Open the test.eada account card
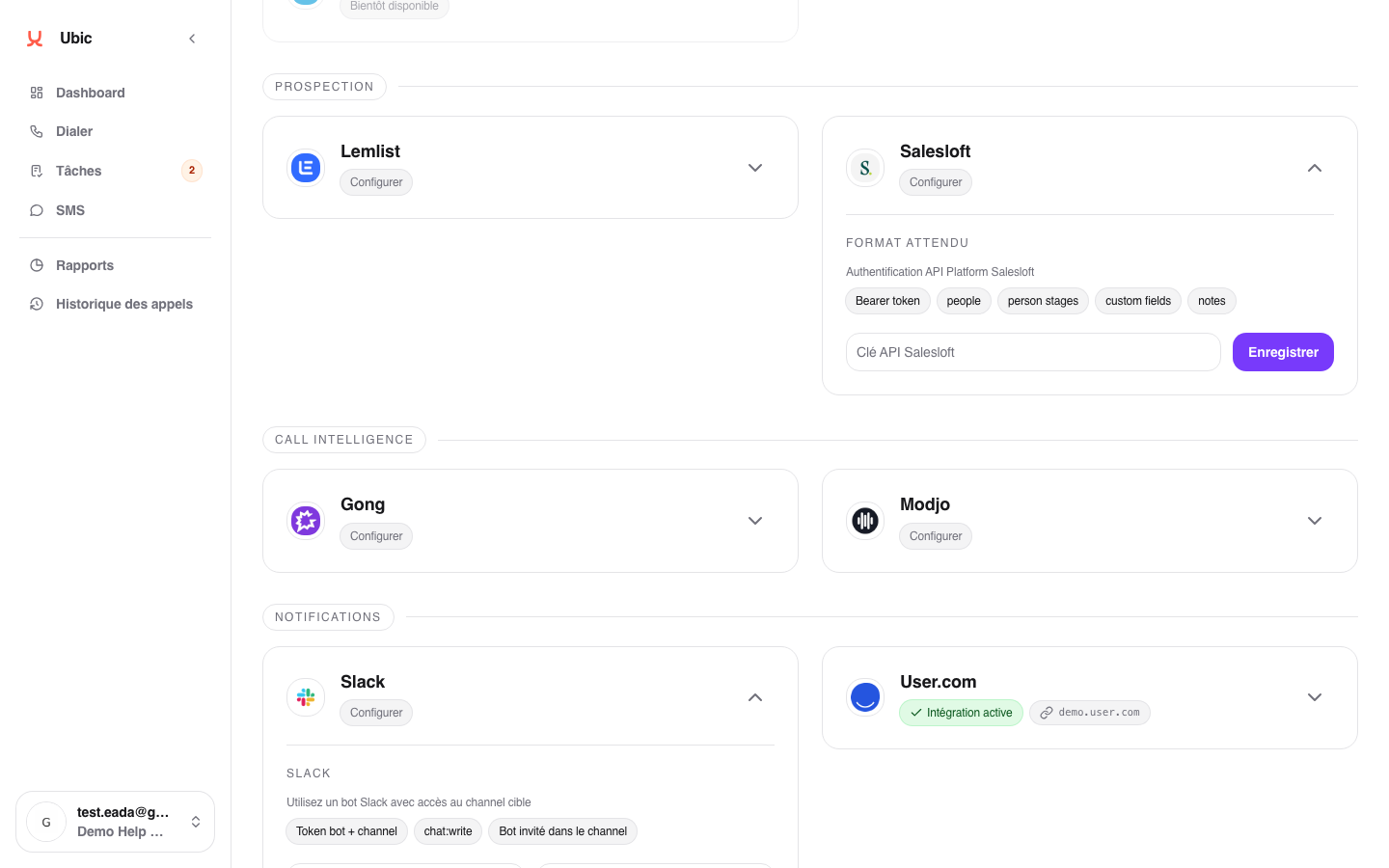Viewport: 1389px width, 868px height. [x=115, y=822]
